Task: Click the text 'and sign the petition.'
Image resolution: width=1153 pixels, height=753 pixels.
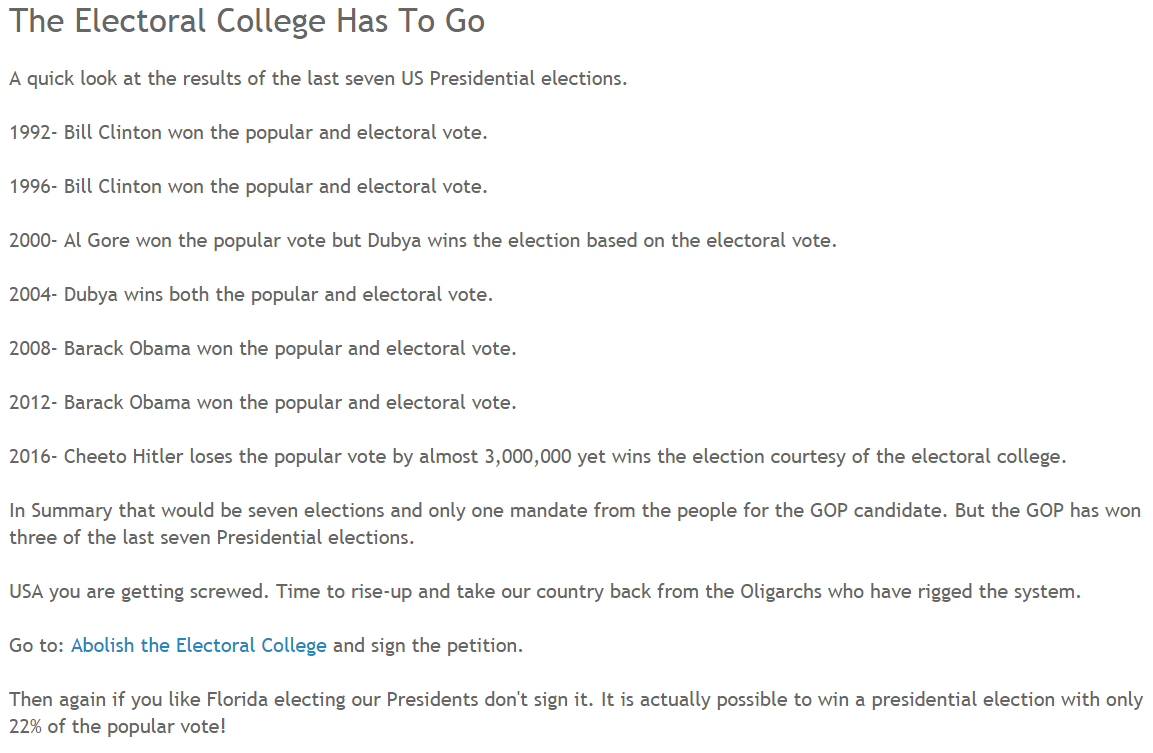Action: (x=428, y=646)
